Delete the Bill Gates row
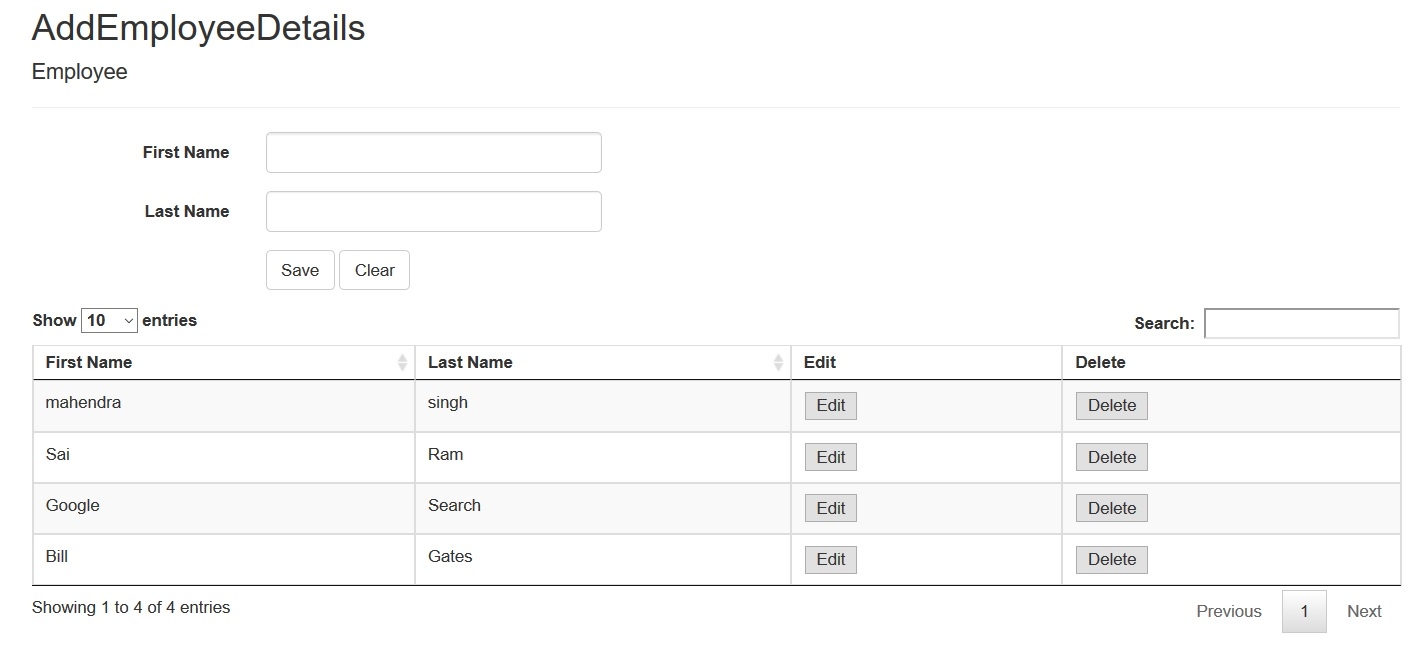Viewport: 1426px width, 645px height. [x=1112, y=559]
